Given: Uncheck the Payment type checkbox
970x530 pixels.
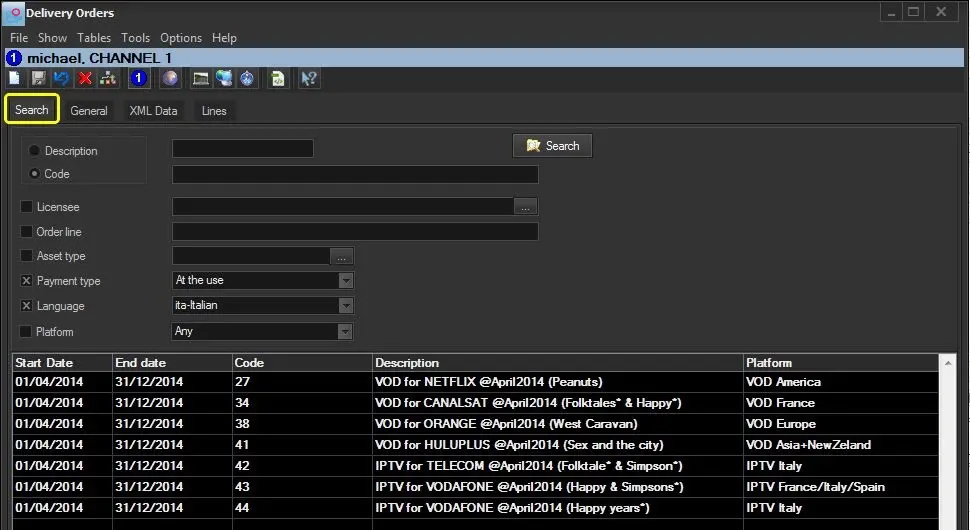Looking at the screenshot, I should [27, 281].
